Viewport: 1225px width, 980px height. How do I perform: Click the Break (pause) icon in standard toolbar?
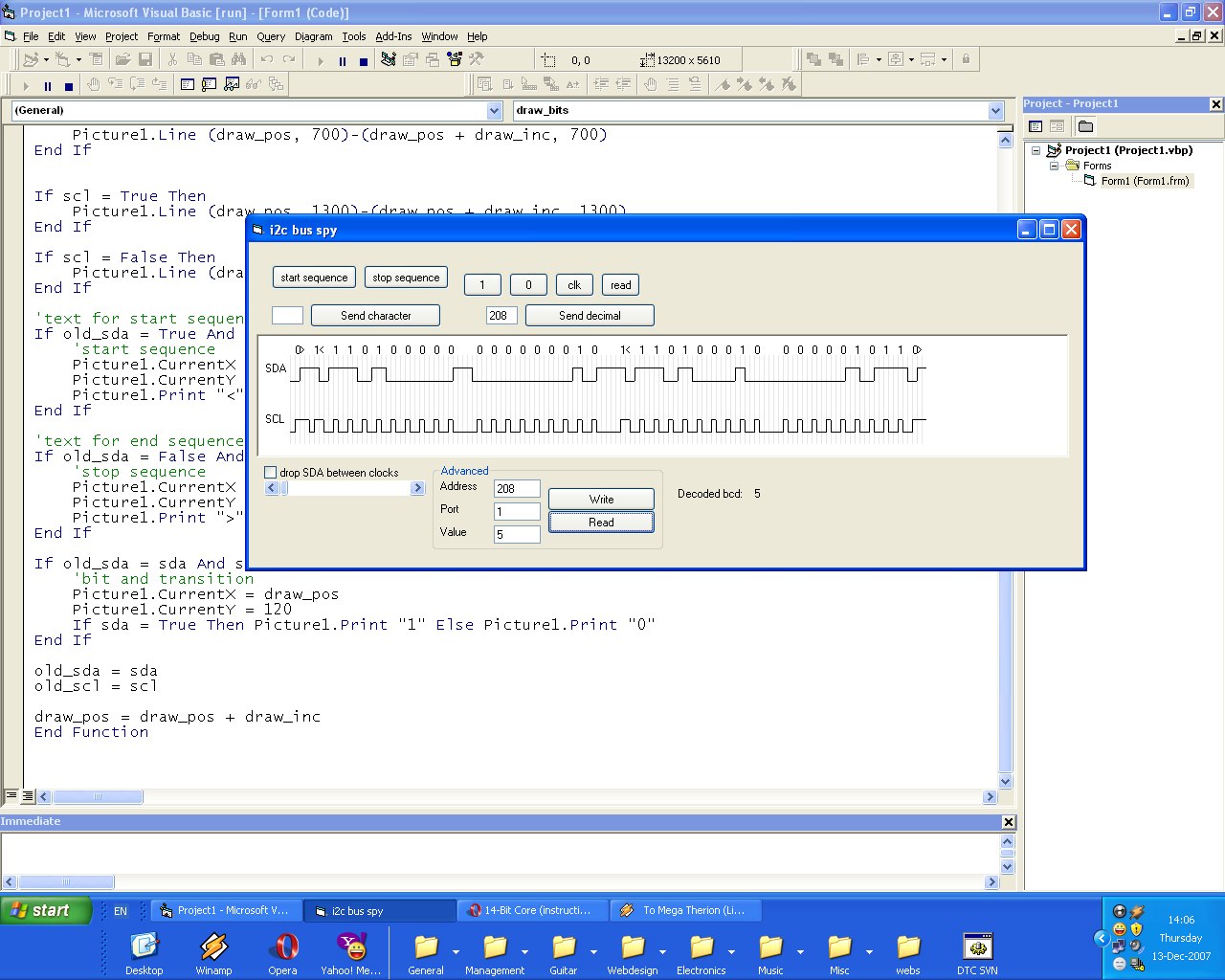tap(342, 60)
